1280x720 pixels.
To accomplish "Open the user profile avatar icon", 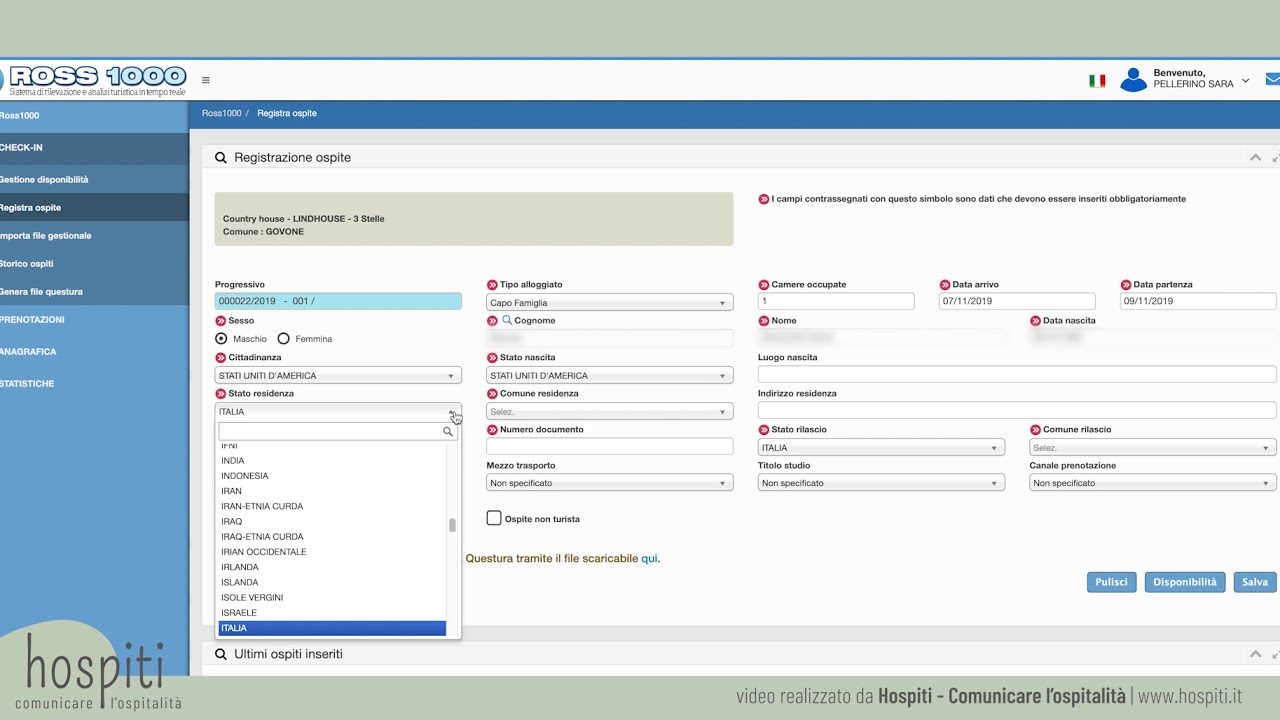I will click(1133, 80).
